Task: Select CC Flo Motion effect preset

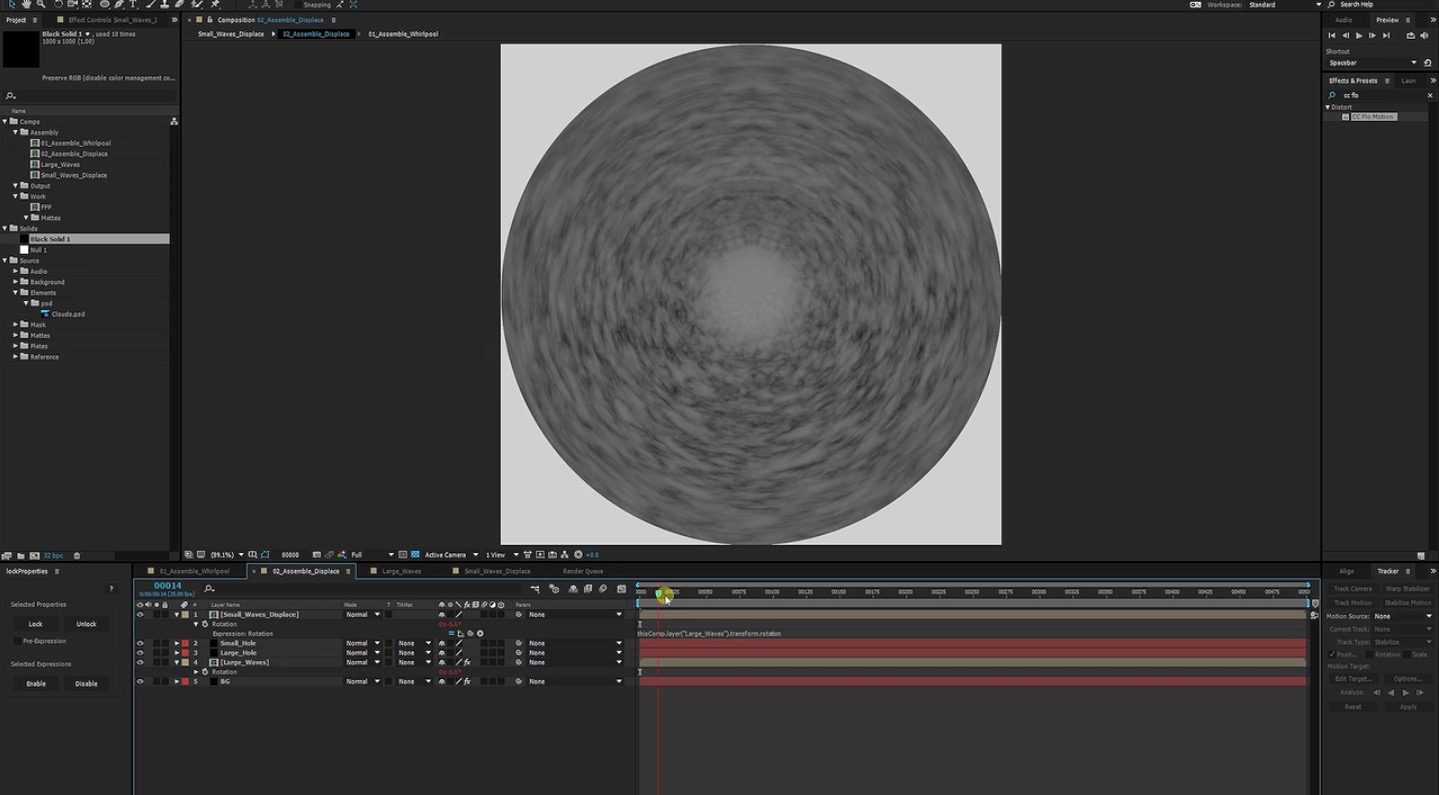Action: click(1373, 117)
